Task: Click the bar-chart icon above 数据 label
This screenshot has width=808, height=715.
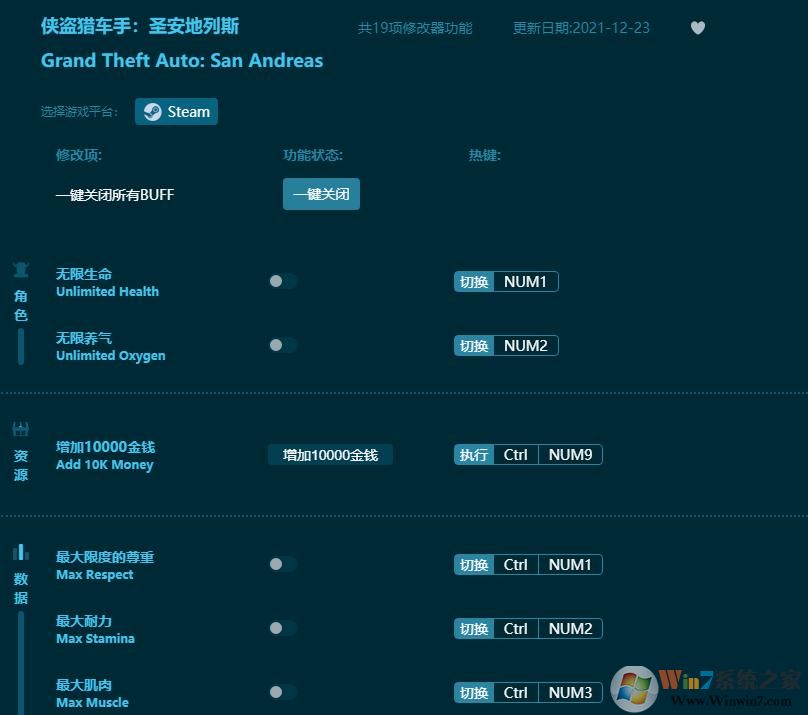Action: [20, 550]
